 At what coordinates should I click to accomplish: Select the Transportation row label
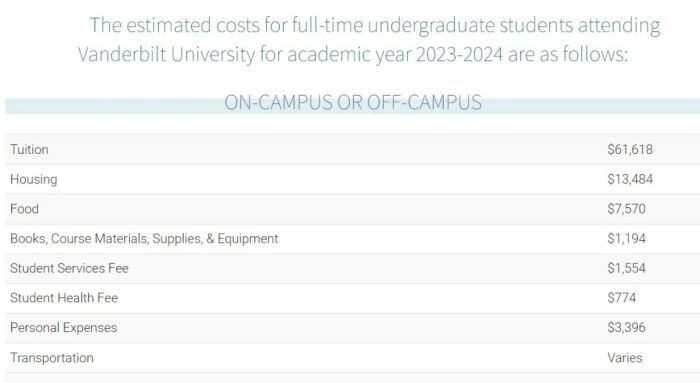pyautogui.click(x=52, y=358)
